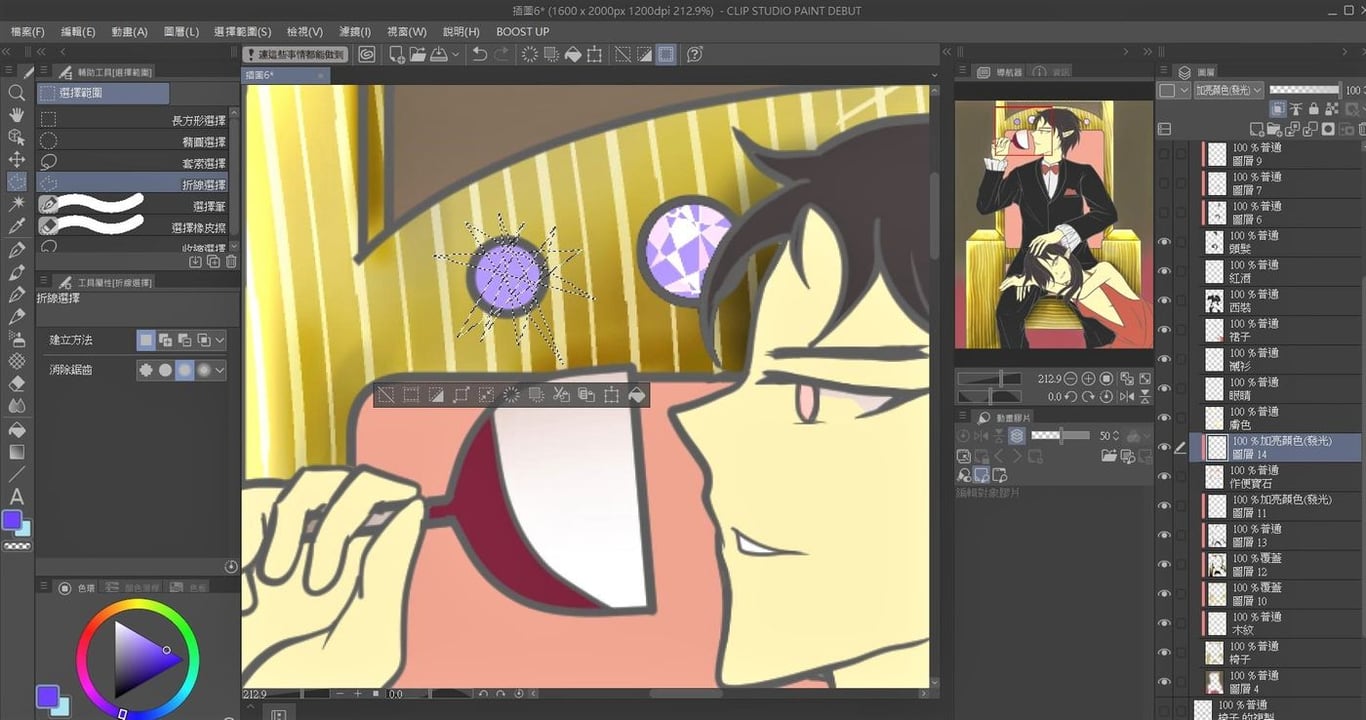This screenshot has width=1366, height=720.
Task: Select the Gradient tool
Action: tap(16, 452)
